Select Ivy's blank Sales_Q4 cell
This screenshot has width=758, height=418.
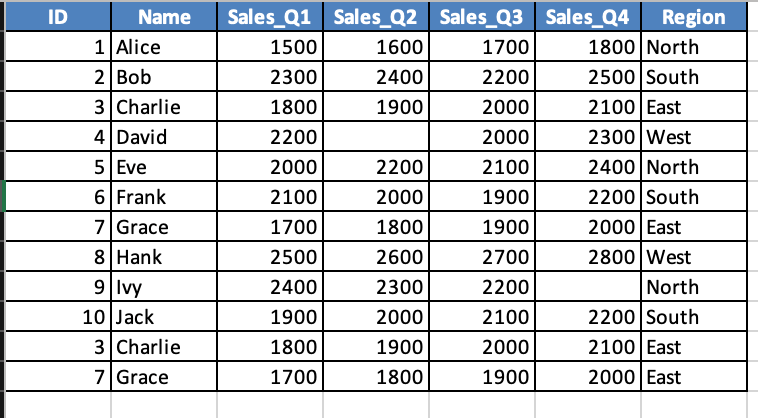588,287
